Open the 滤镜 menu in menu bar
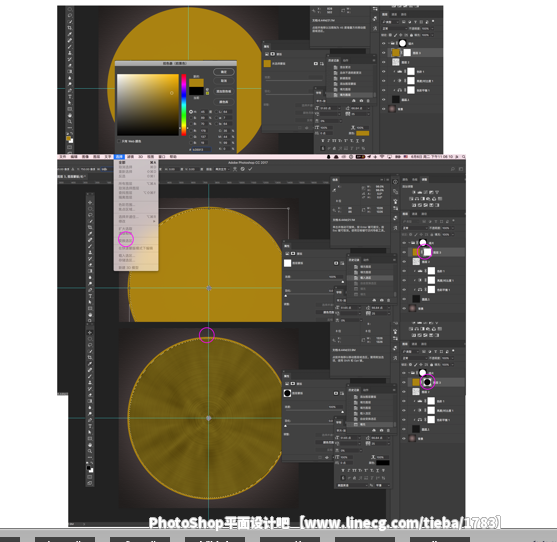The height and width of the screenshot is (542, 557). [x=130, y=157]
